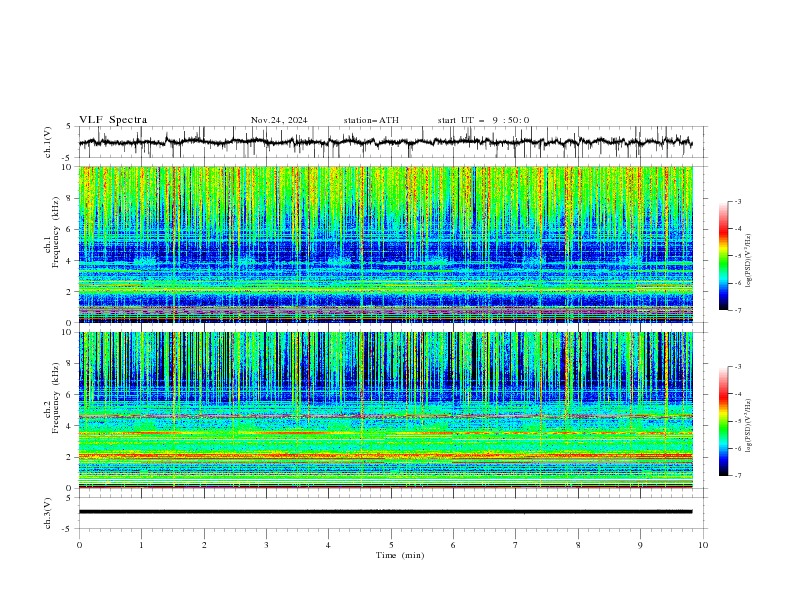Click the date 'Nov.24, 2024'

click(x=279, y=120)
